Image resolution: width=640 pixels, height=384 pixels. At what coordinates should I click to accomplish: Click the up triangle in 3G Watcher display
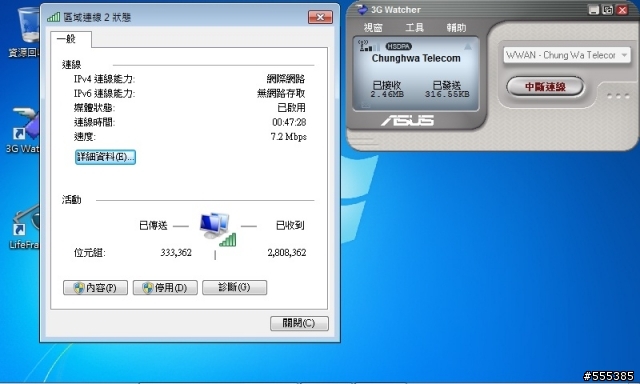tap(468, 47)
